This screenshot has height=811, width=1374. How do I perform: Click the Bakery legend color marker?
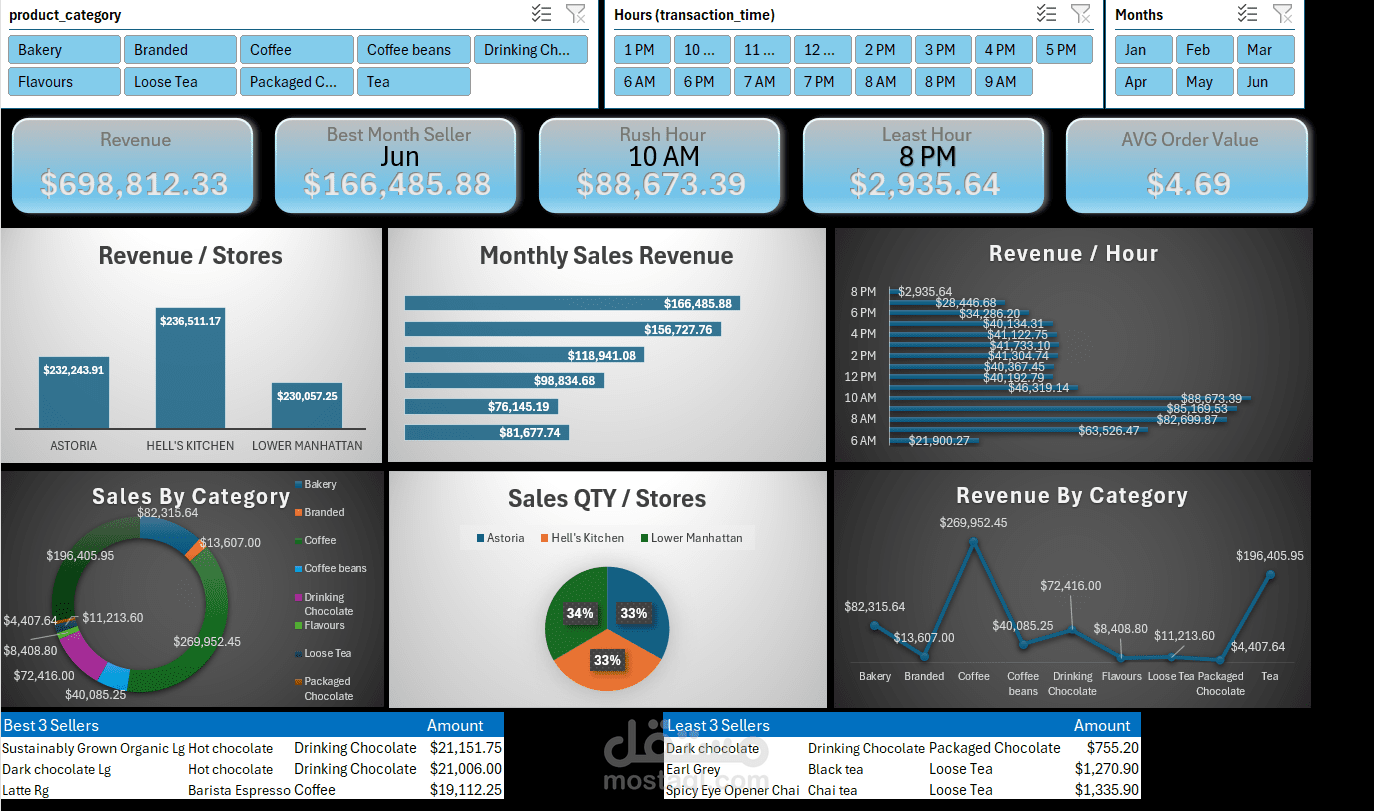point(298,484)
